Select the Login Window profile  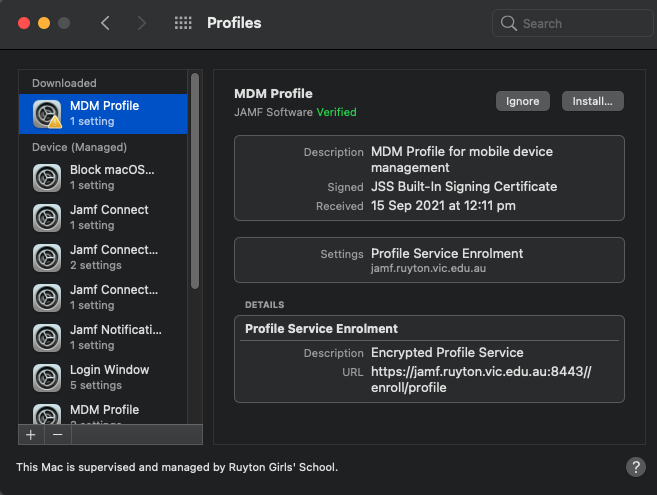(103, 377)
